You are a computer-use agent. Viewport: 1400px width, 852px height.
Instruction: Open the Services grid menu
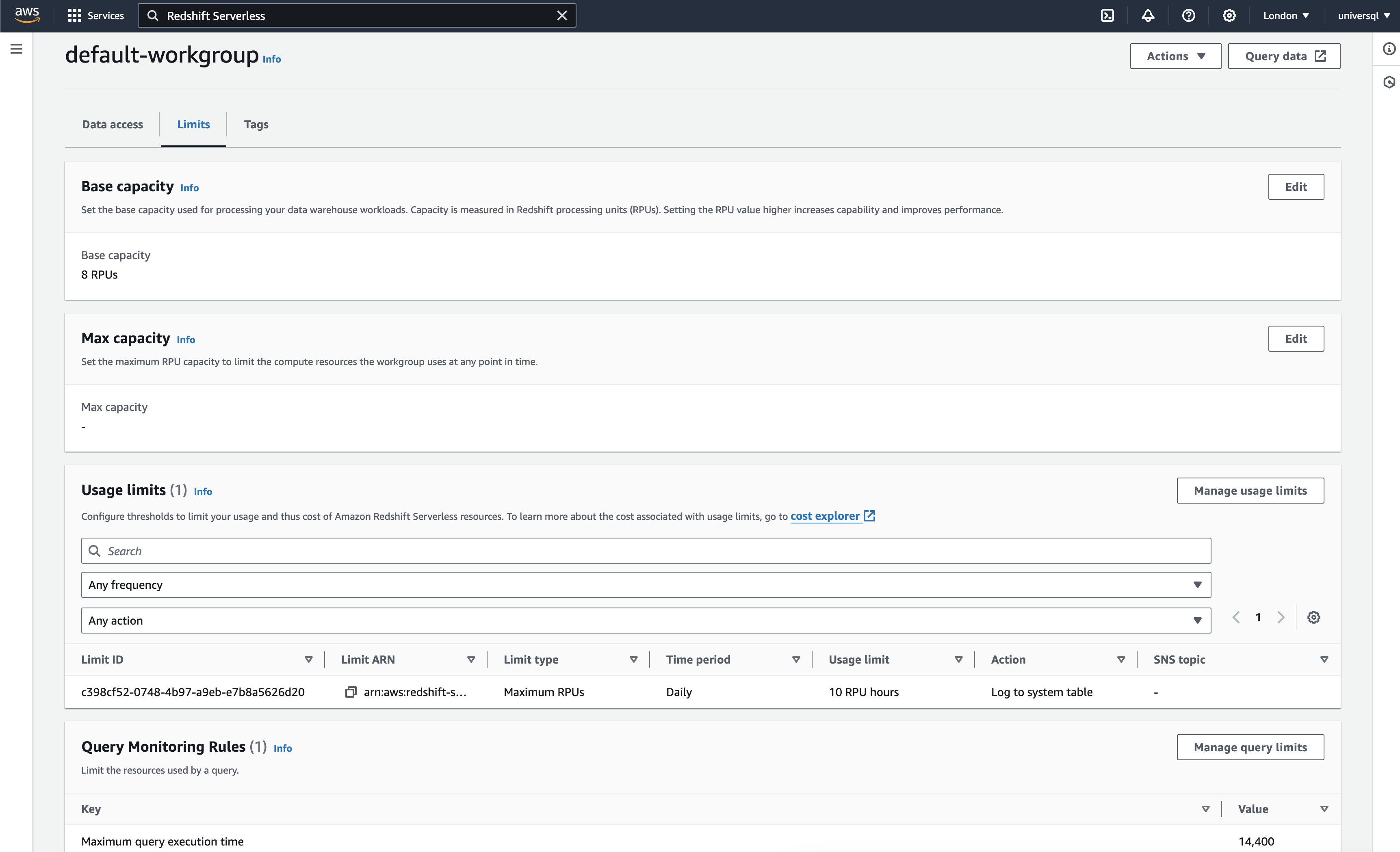tap(95, 15)
